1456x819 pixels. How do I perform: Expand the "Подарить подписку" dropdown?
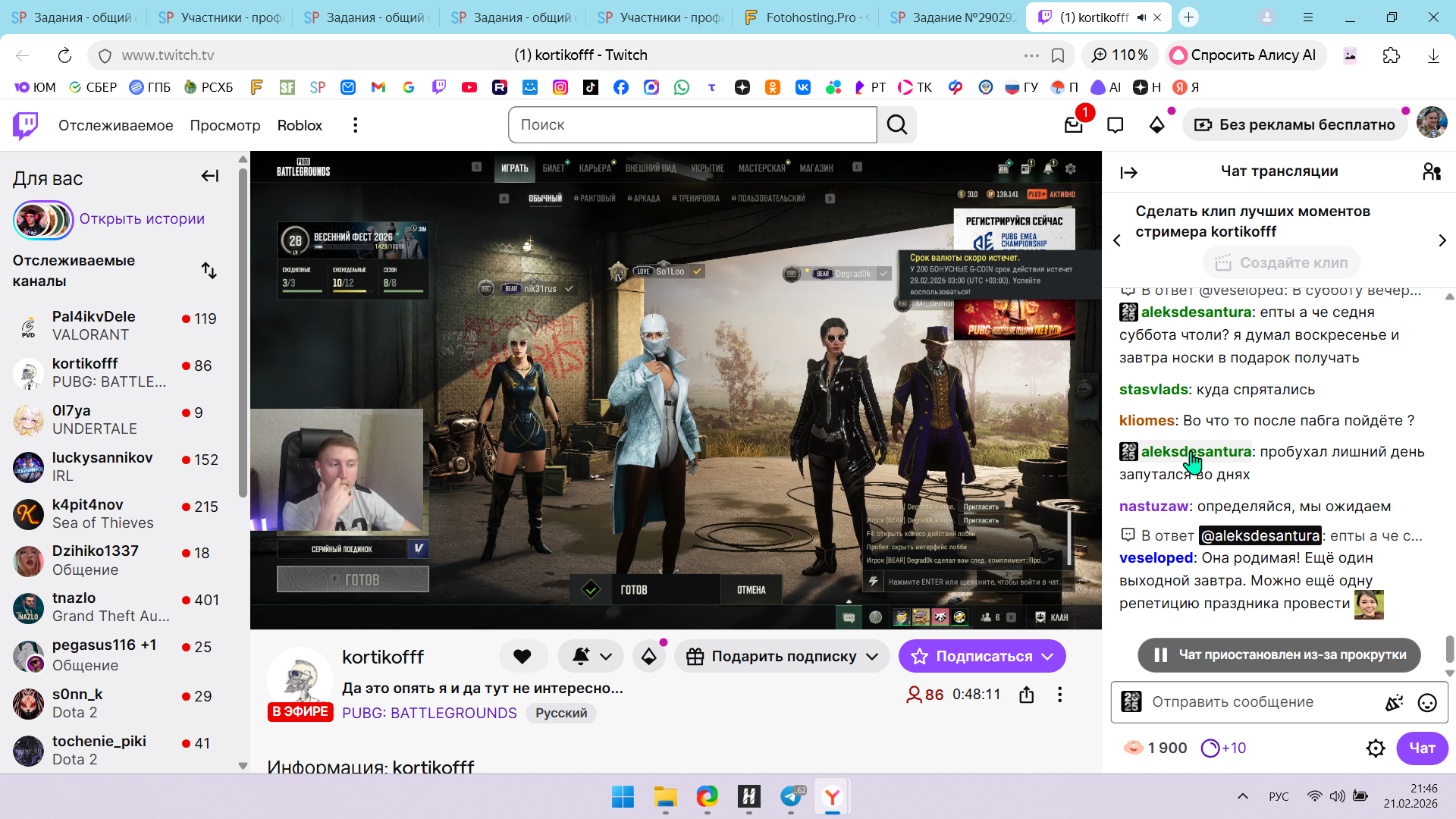pyautogui.click(x=872, y=657)
